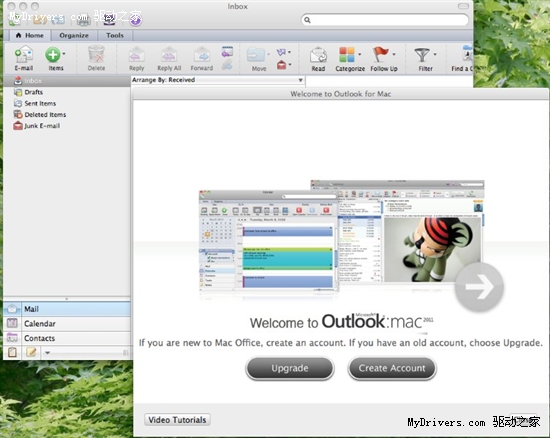Open the Categorize dropdown arrow

360,54
